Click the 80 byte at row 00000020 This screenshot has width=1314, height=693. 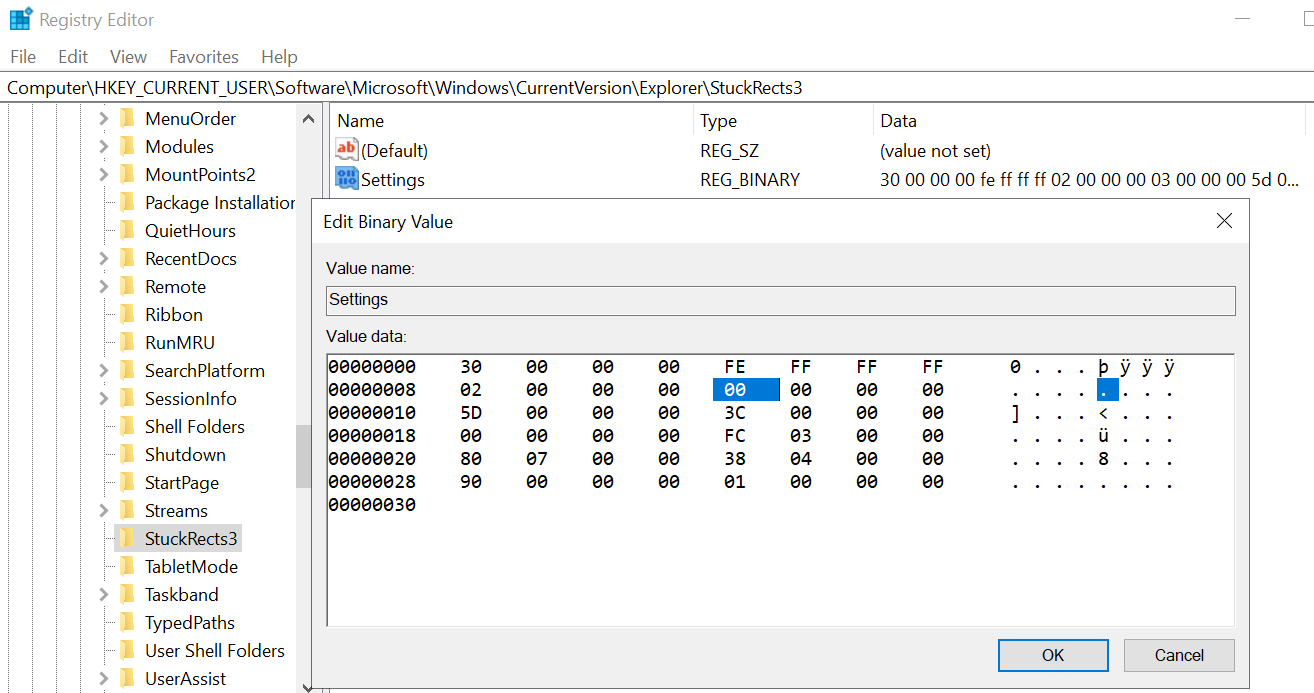470,459
